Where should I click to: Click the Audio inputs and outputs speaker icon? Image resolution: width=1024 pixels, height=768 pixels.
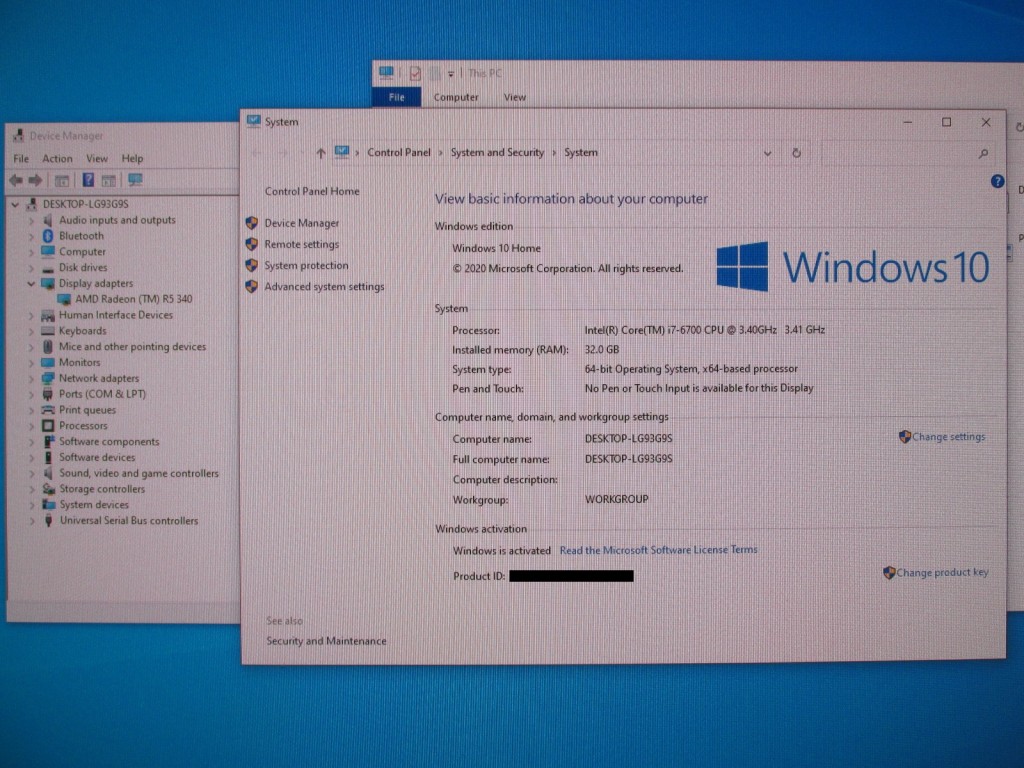(x=47, y=220)
